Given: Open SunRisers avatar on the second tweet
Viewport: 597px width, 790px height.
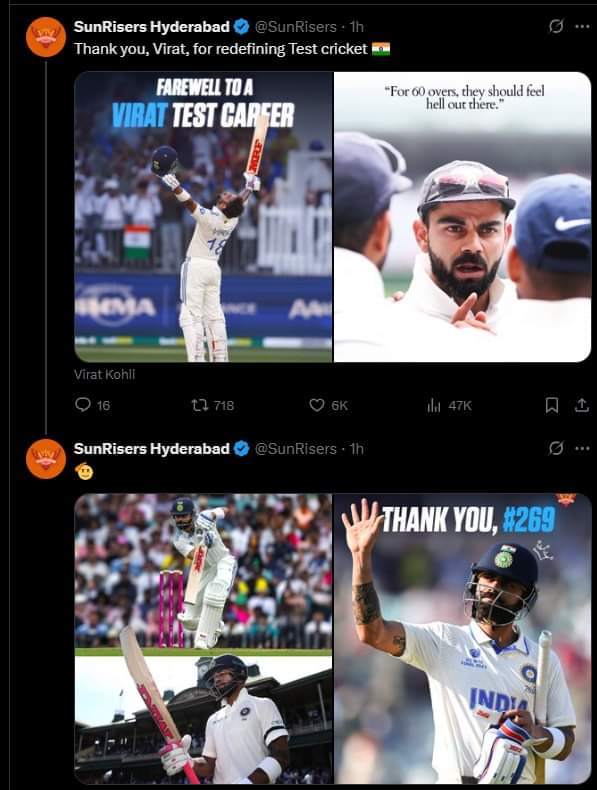Looking at the screenshot, I should coord(46,458).
